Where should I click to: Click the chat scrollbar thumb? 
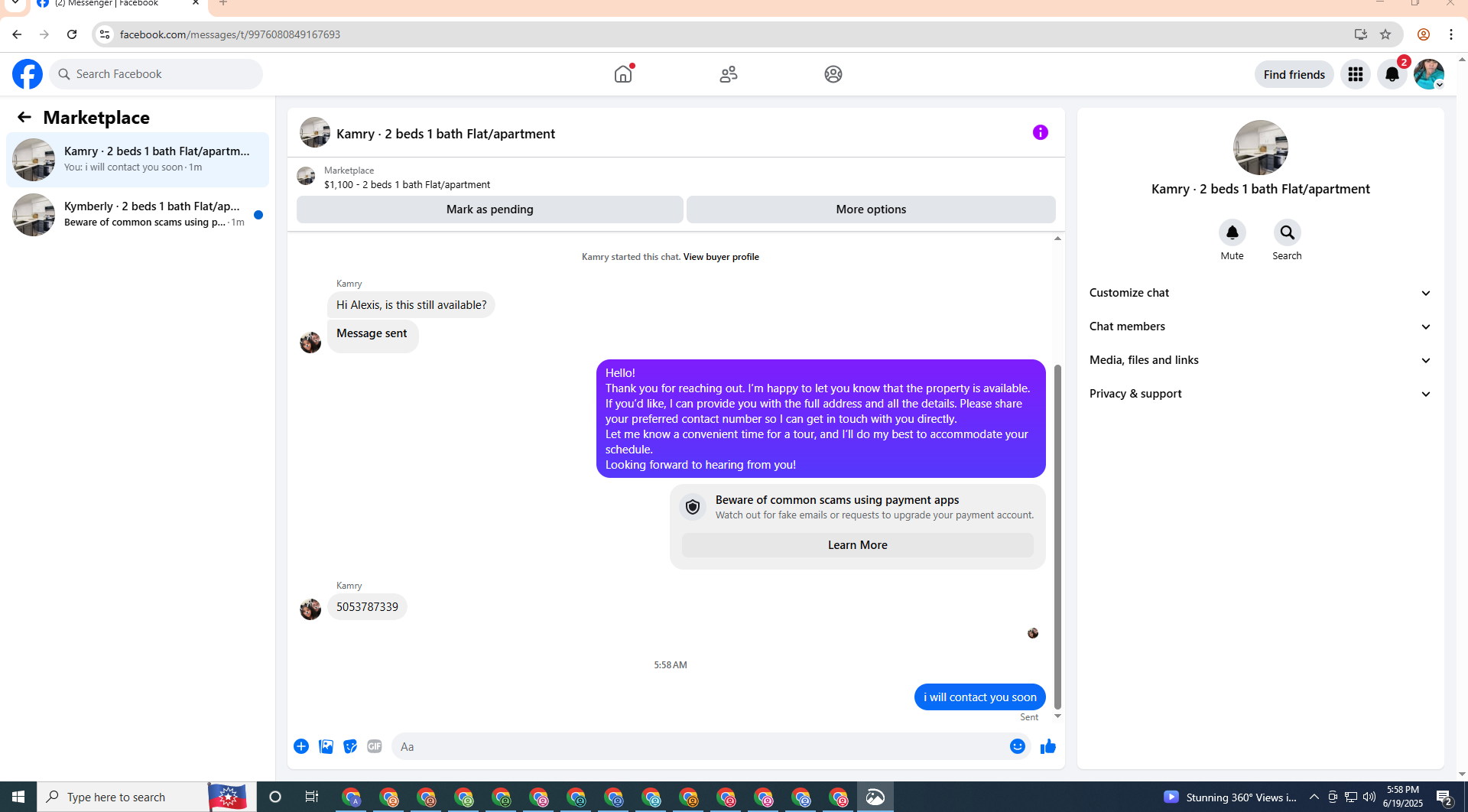pyautogui.click(x=1057, y=535)
